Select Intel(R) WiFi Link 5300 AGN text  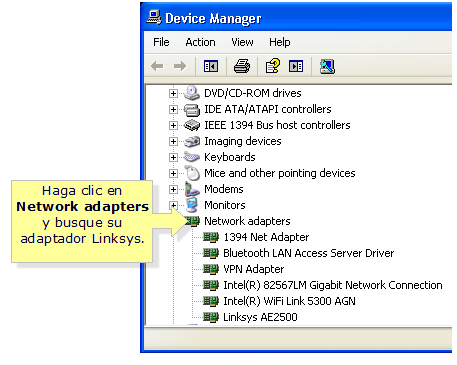point(289,301)
